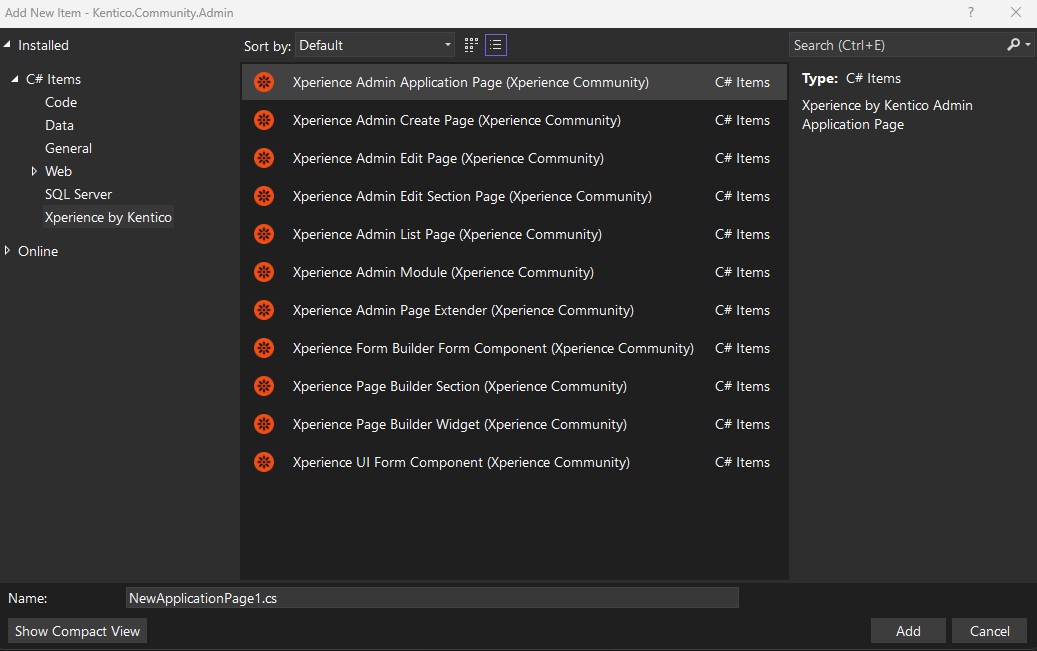Collapse the Installed tree node
This screenshot has width=1037, height=651.
(7, 44)
